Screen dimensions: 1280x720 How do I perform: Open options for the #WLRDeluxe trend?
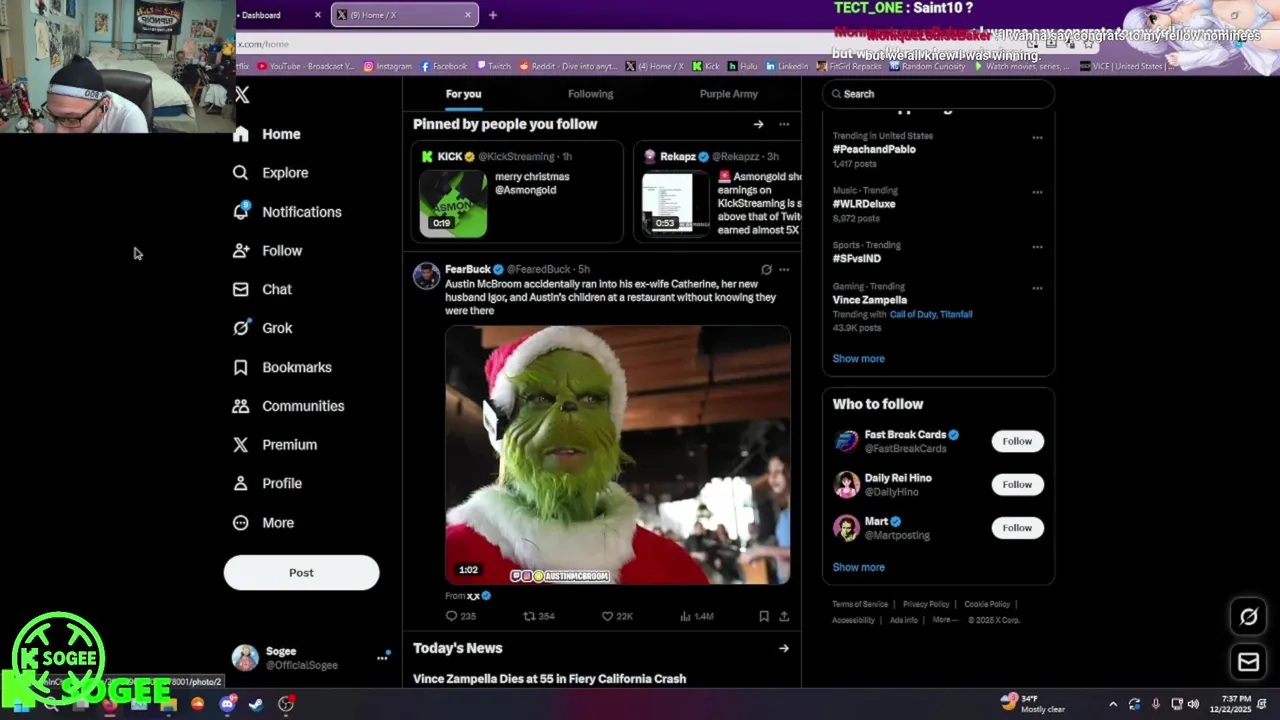(1037, 192)
